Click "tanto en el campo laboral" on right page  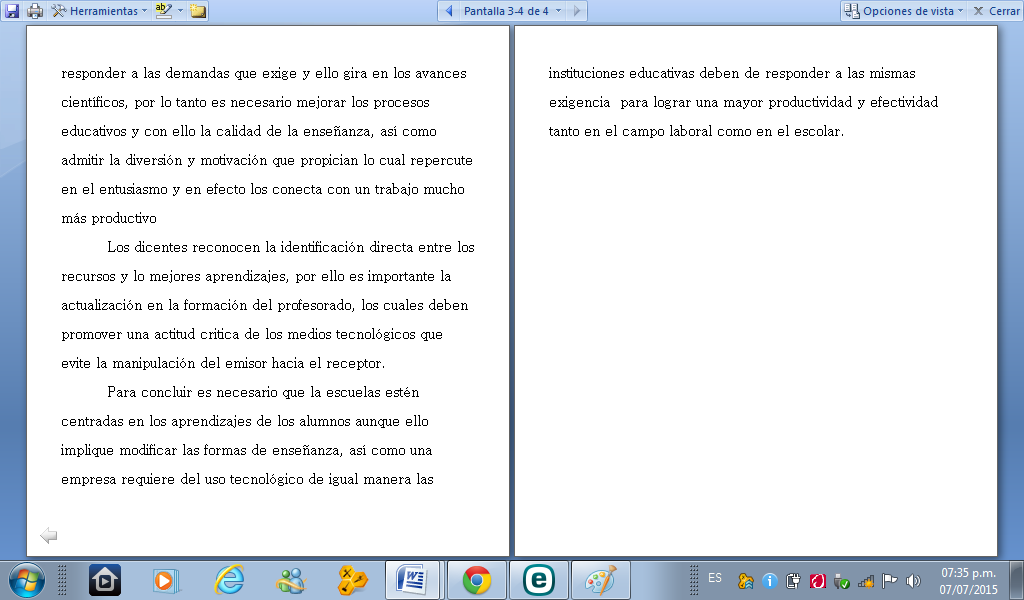tap(631, 131)
